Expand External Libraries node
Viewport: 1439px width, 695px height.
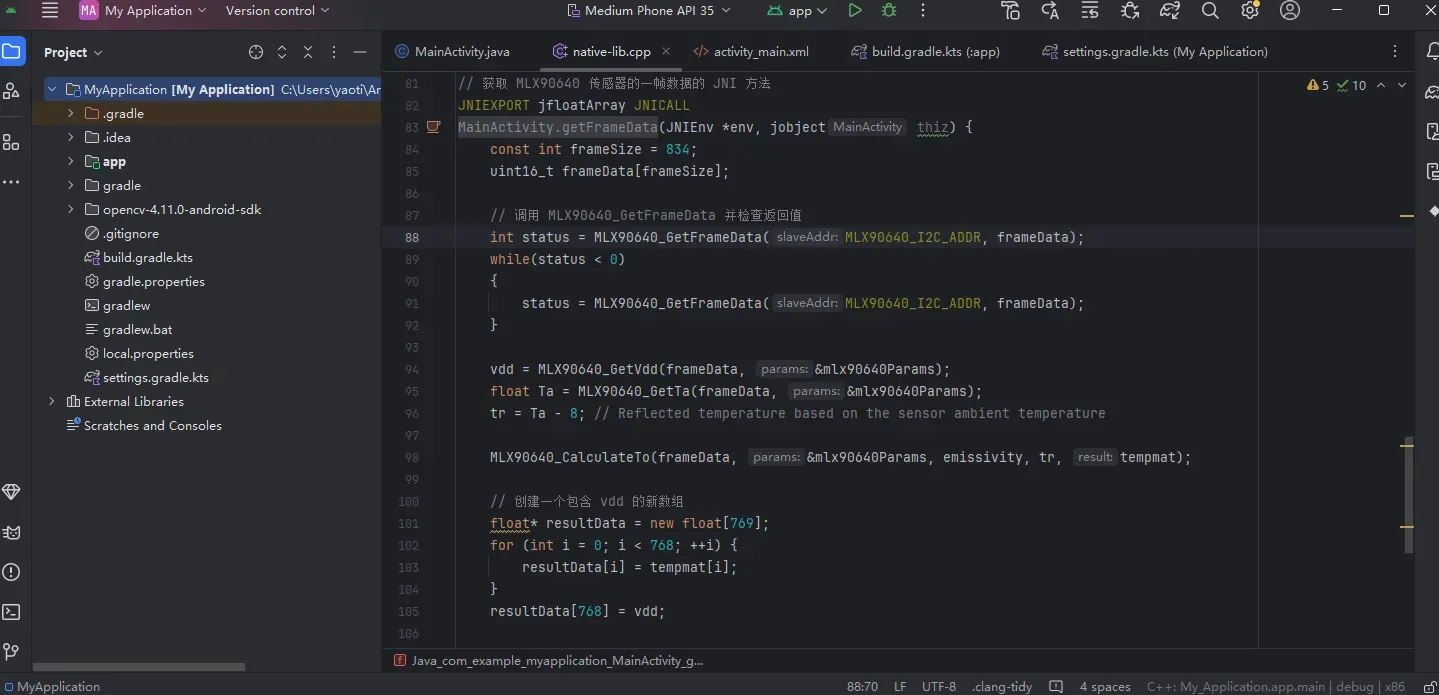(52, 402)
